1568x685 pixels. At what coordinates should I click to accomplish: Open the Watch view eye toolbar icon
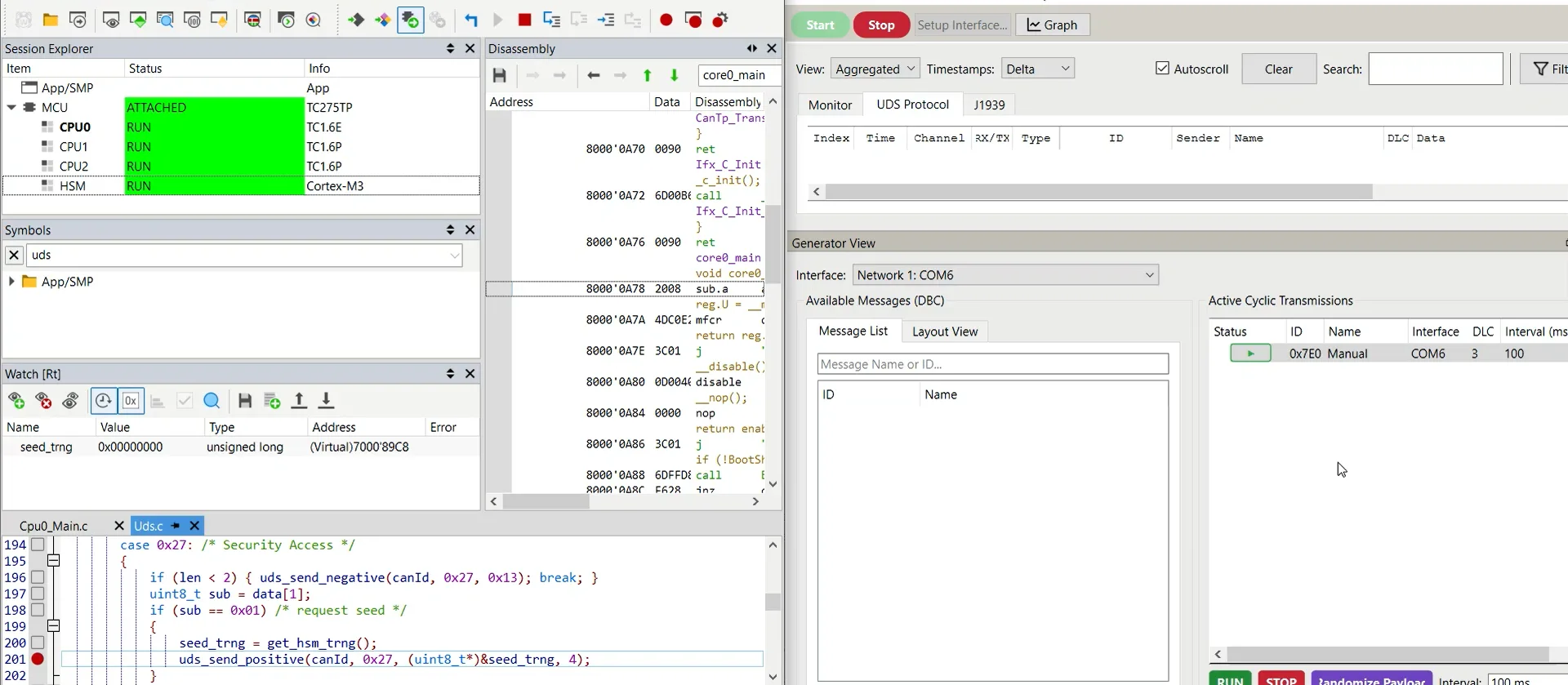[111, 20]
